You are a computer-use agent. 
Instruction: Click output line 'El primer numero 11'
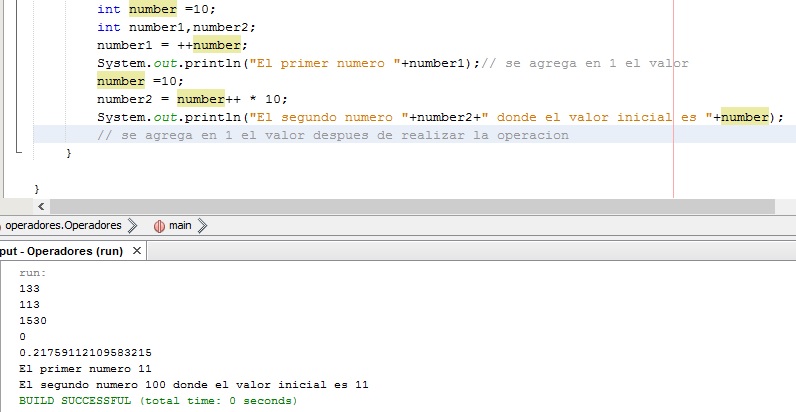(x=86, y=368)
